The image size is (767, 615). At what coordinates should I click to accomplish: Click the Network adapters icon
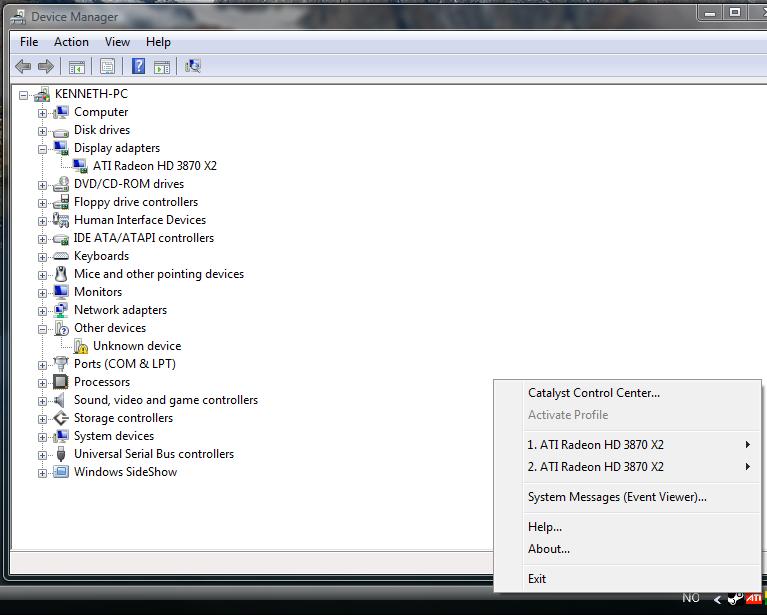click(61, 310)
